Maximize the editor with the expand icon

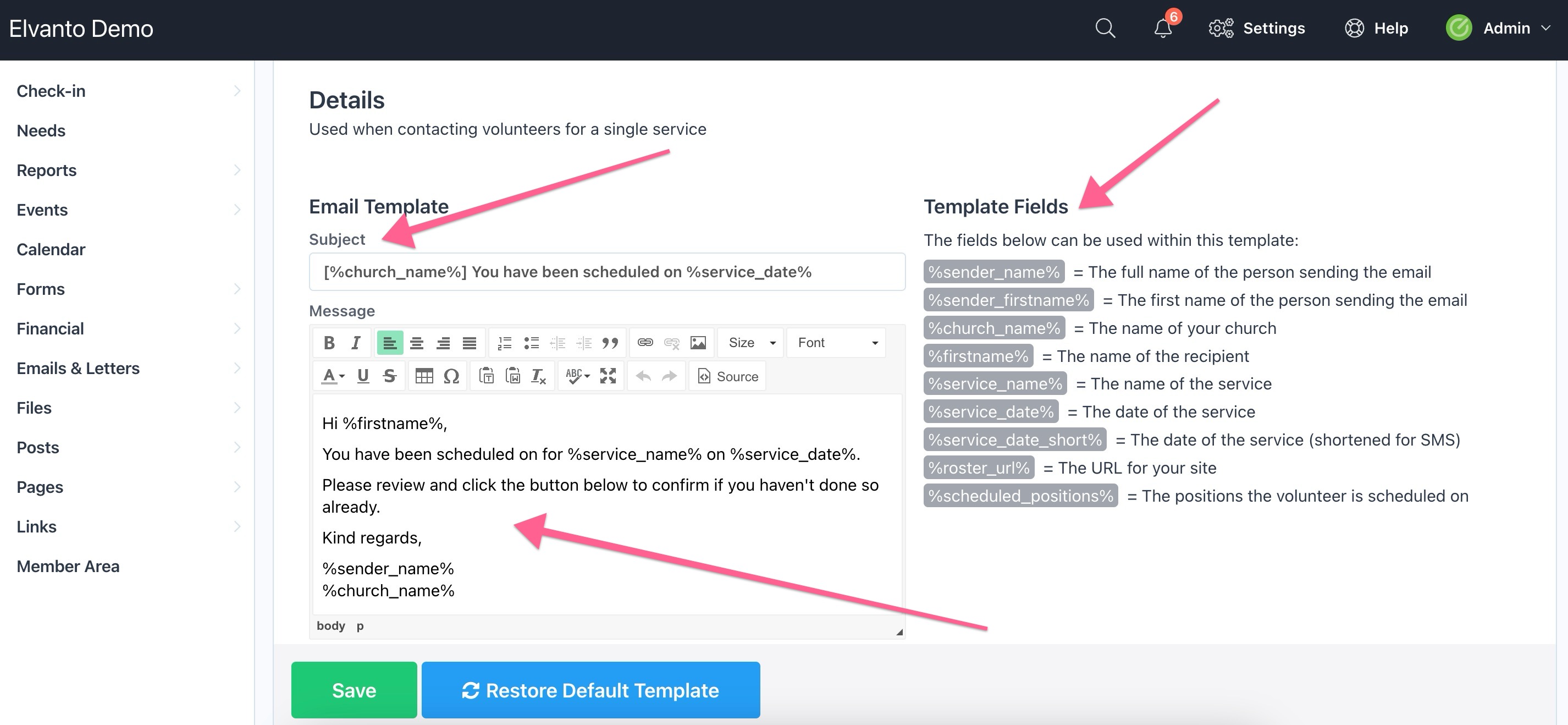click(608, 376)
